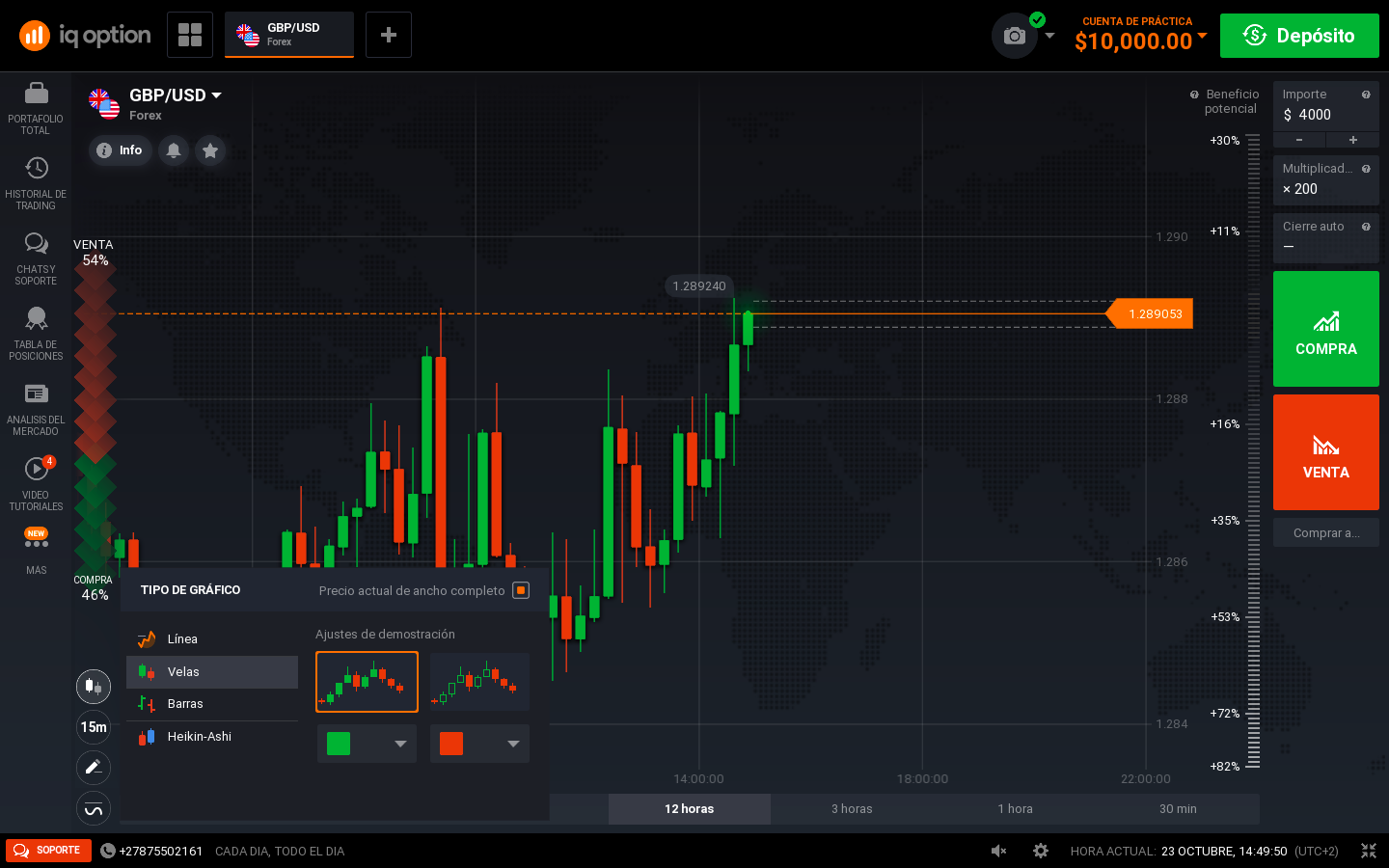Switch to the 1 hora range tab
Image resolution: width=1389 pixels, height=868 pixels.
tap(1015, 809)
